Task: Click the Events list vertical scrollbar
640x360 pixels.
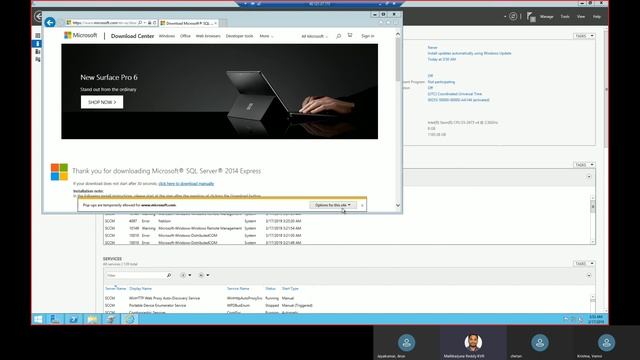Action: tap(593, 219)
